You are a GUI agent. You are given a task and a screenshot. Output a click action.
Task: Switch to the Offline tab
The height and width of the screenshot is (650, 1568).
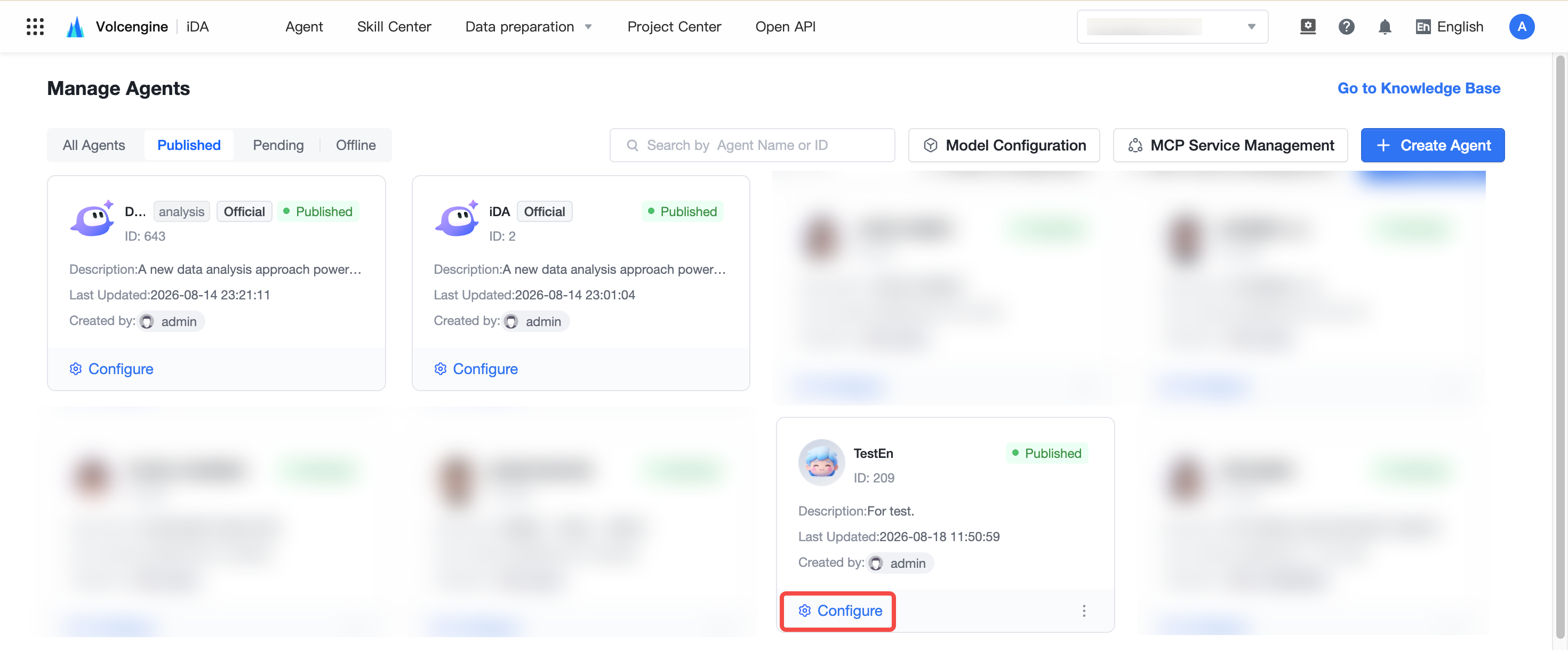356,145
